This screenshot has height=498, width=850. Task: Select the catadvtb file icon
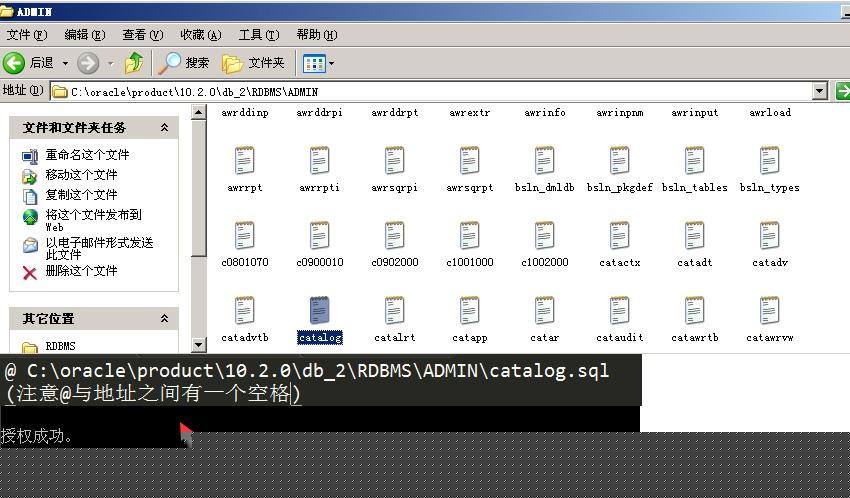(244, 311)
